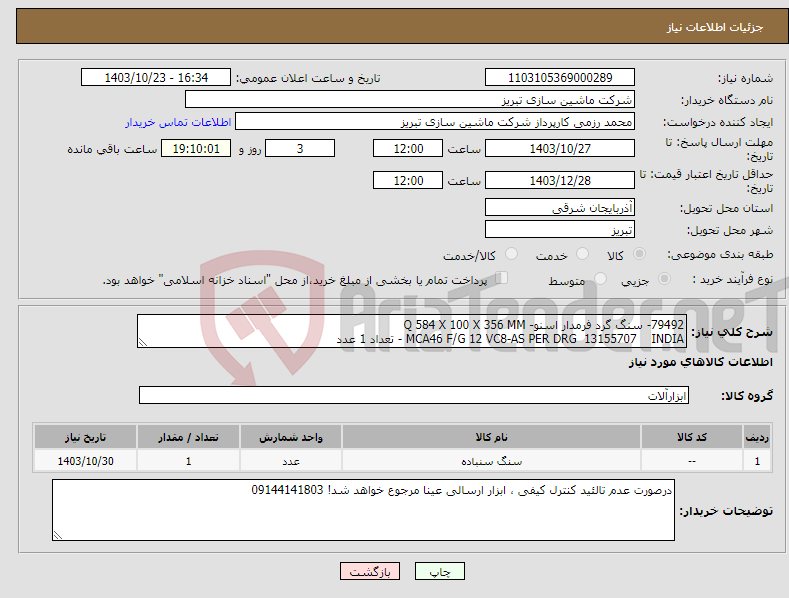
Task: Click the -- product code cell
Action: (x=691, y=461)
